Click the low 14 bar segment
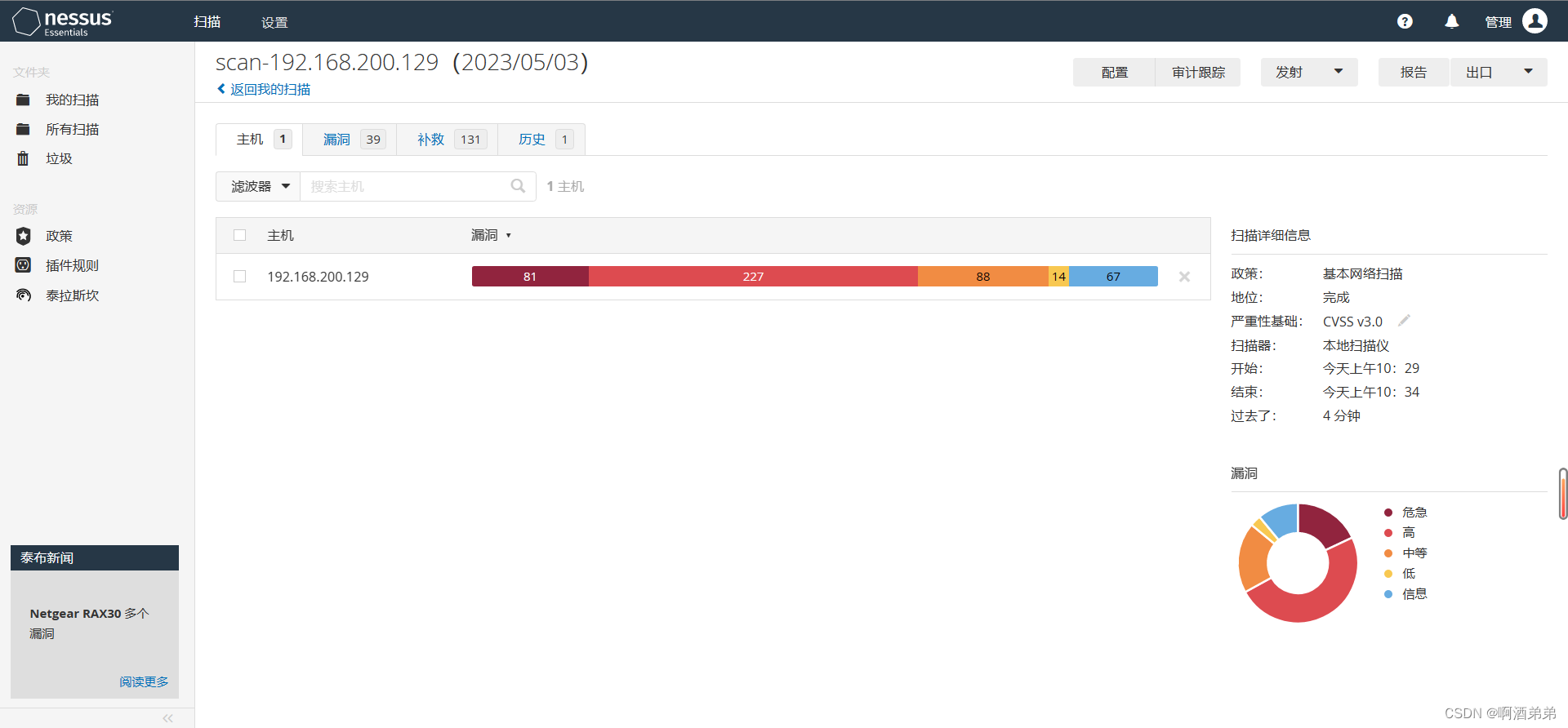Screen dimensions: 1568x728 pos(1059,276)
